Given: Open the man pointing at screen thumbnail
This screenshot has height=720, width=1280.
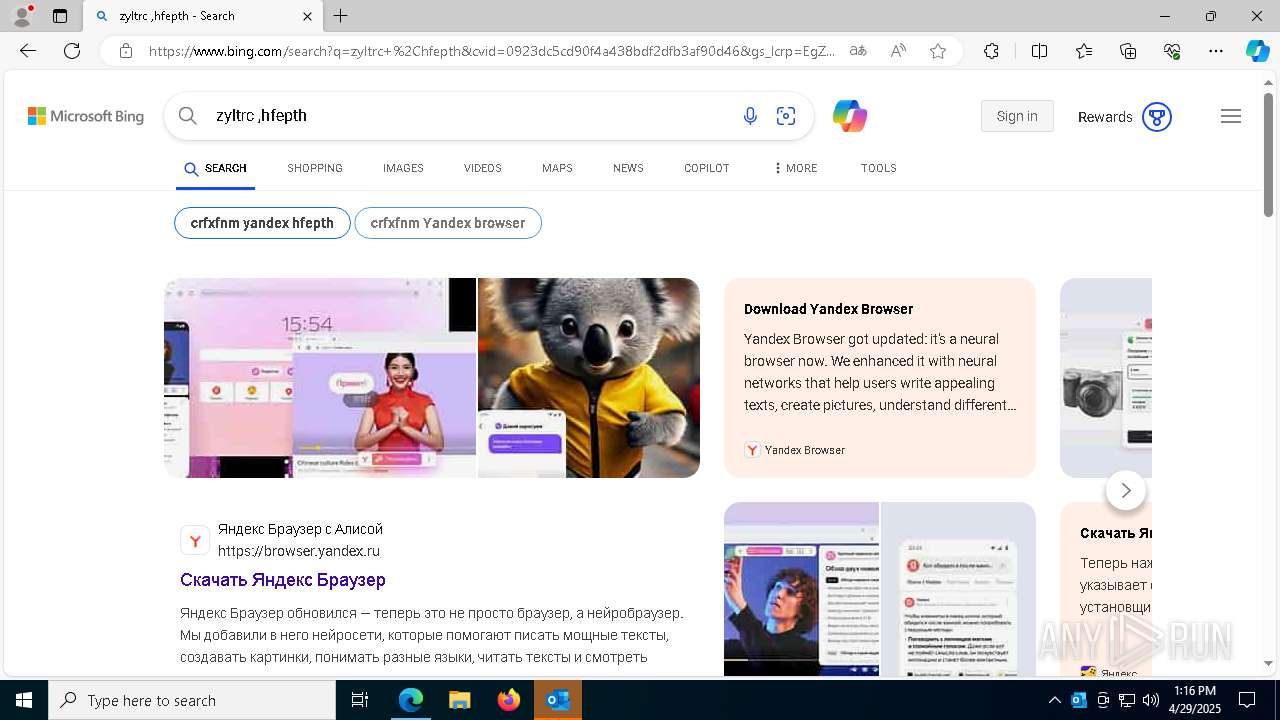Looking at the screenshot, I should [801, 589].
